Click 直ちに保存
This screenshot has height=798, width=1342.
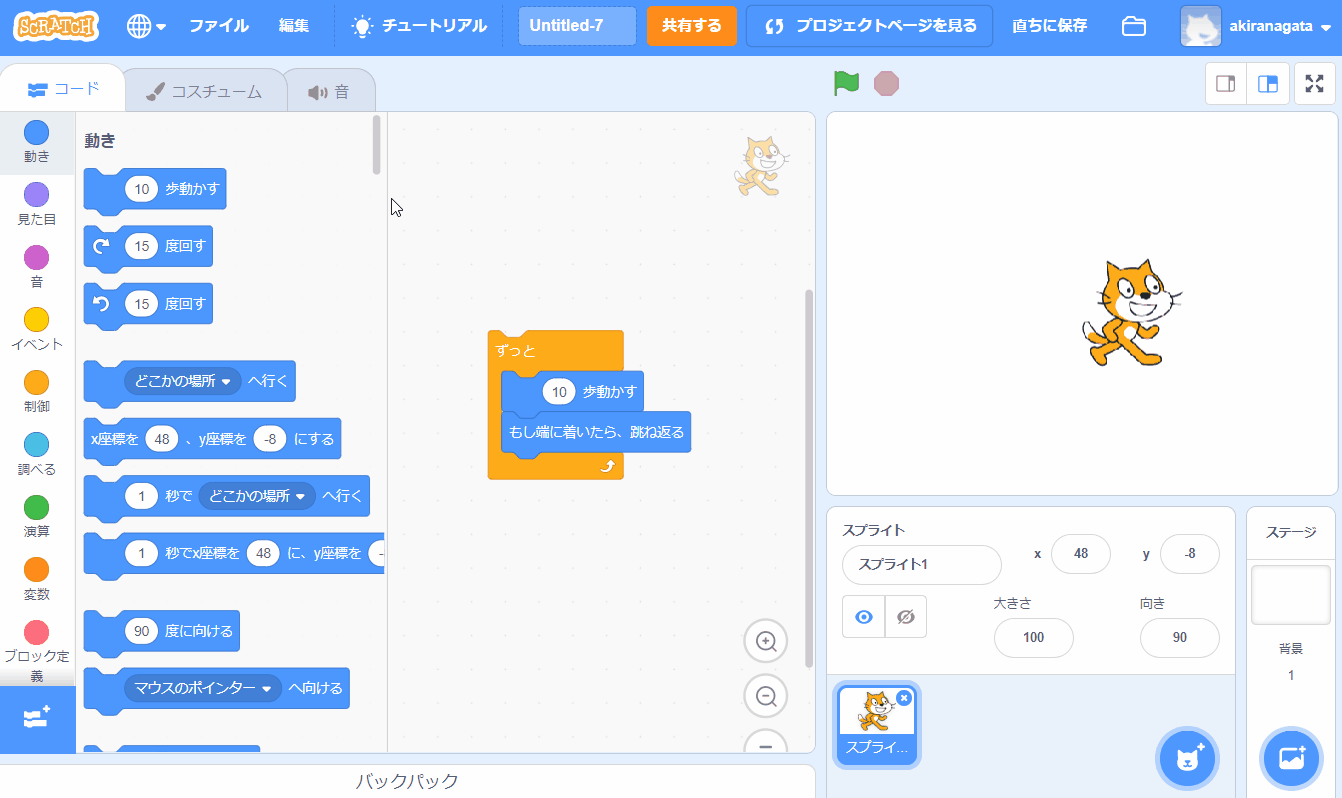click(1049, 26)
